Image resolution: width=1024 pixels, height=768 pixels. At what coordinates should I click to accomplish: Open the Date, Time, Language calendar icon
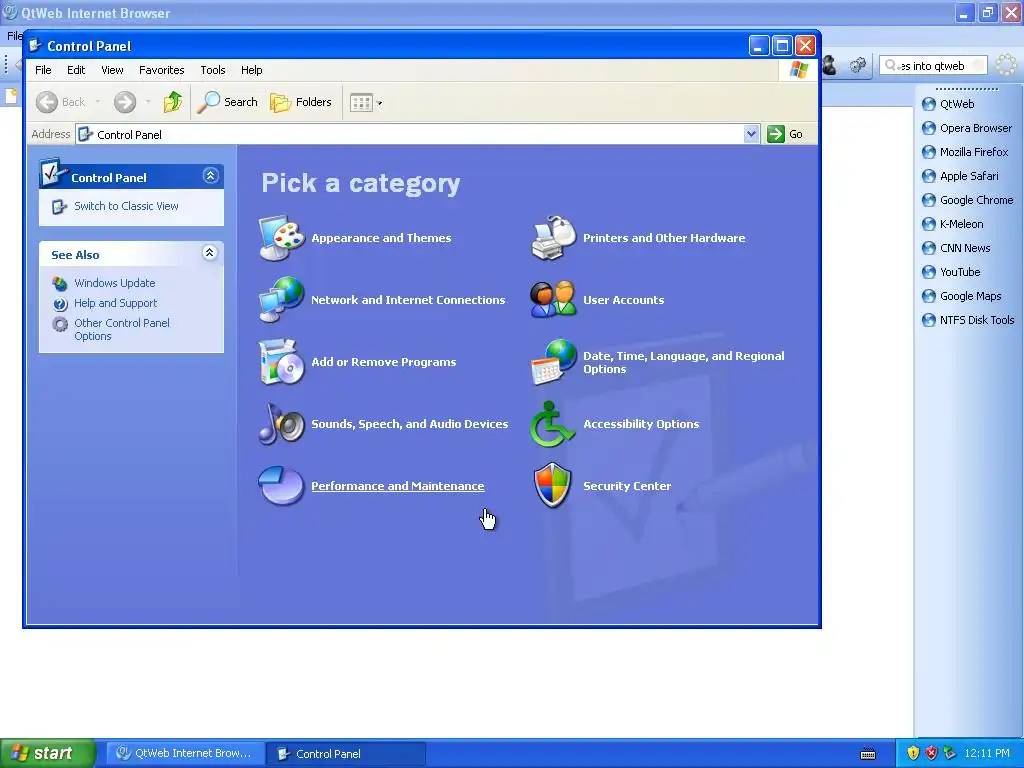(x=553, y=362)
